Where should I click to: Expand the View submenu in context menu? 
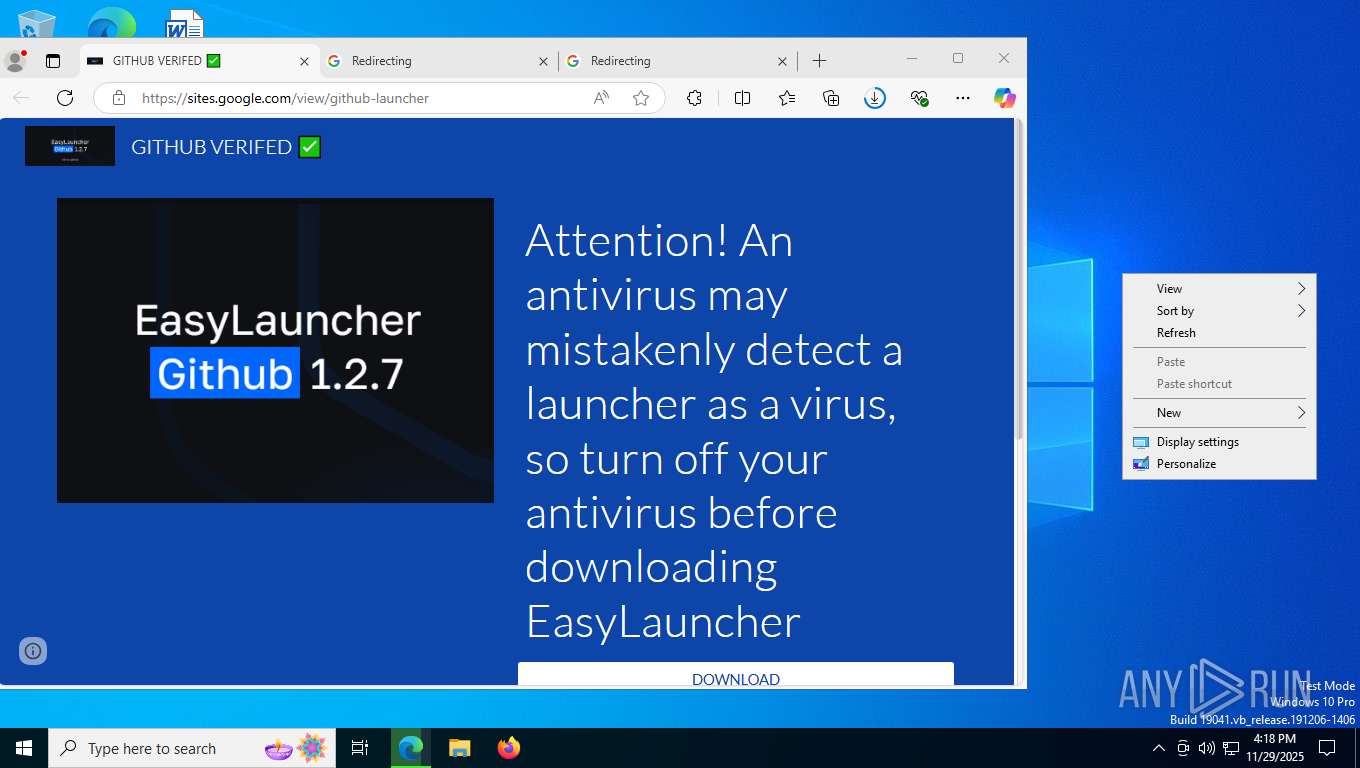tap(1219, 289)
